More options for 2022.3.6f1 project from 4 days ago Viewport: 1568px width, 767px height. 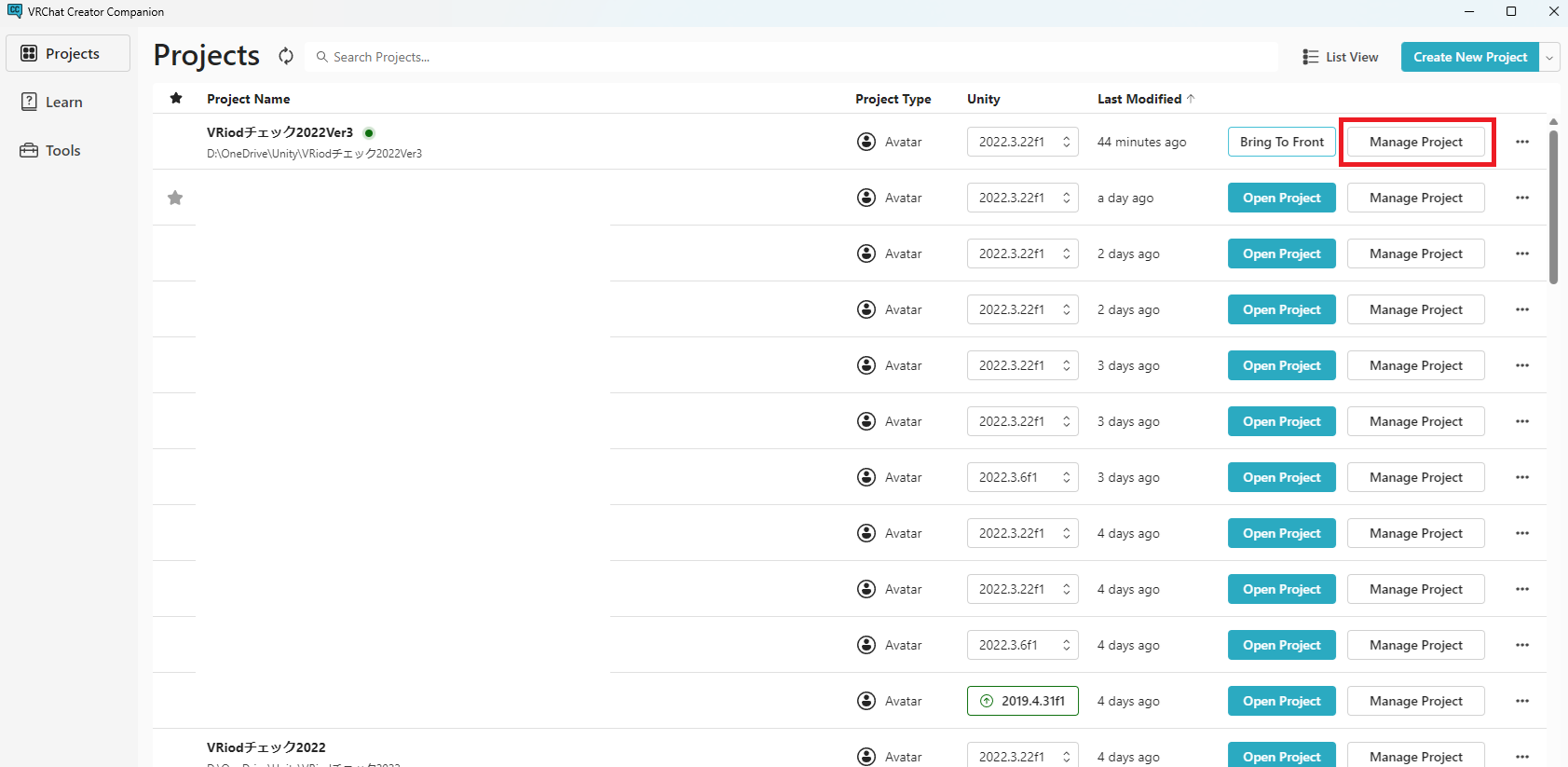pos(1522,645)
